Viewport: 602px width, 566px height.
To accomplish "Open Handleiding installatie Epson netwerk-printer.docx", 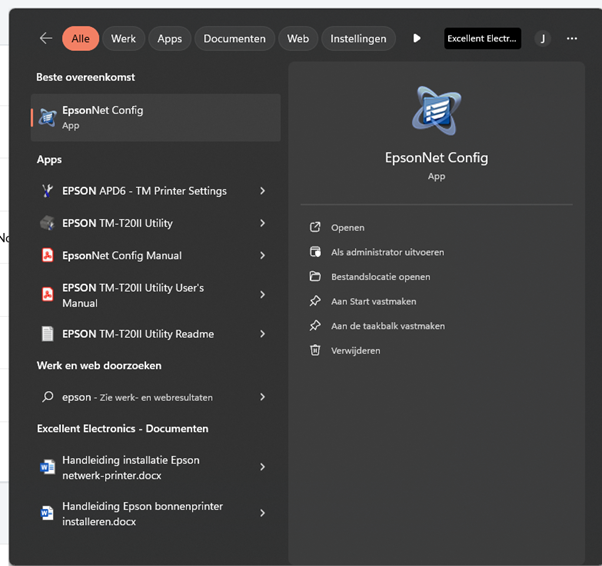I will (x=131, y=468).
